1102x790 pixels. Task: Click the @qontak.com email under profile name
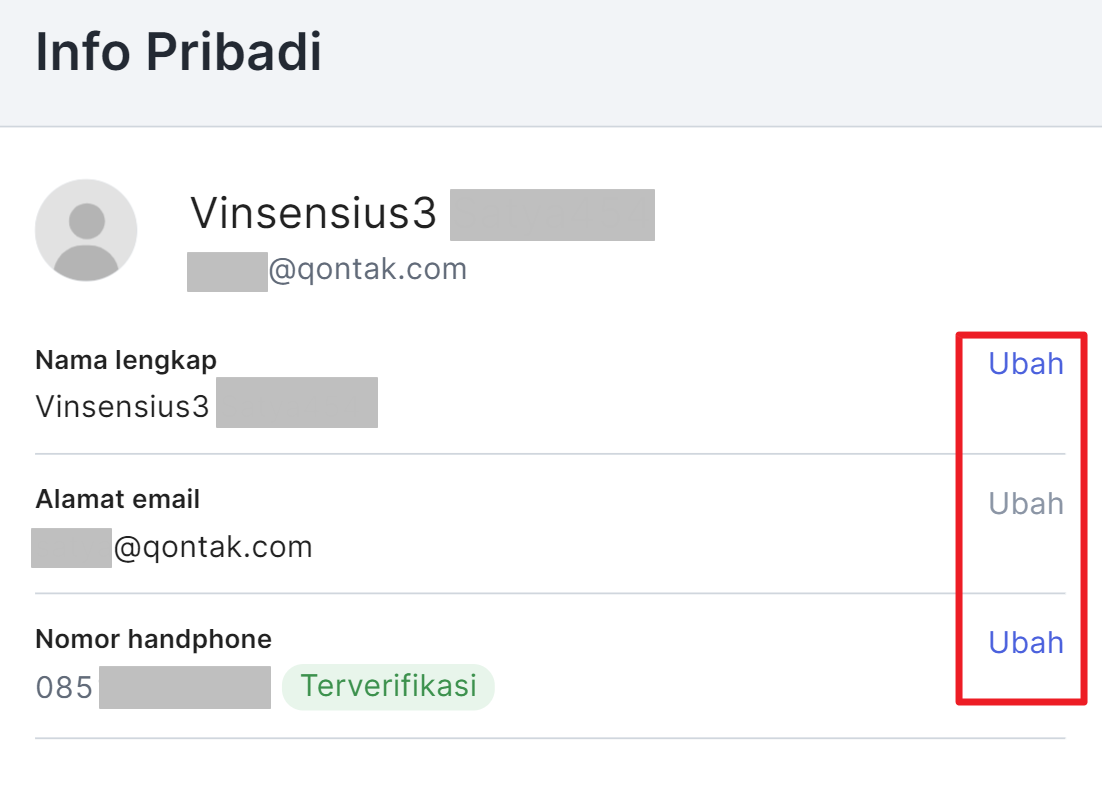(x=368, y=269)
